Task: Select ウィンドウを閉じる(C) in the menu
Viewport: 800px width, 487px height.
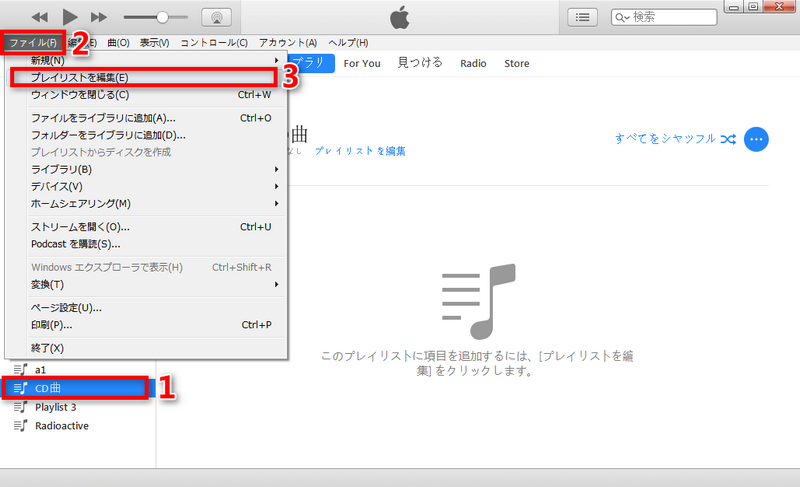Action: [x=146, y=95]
